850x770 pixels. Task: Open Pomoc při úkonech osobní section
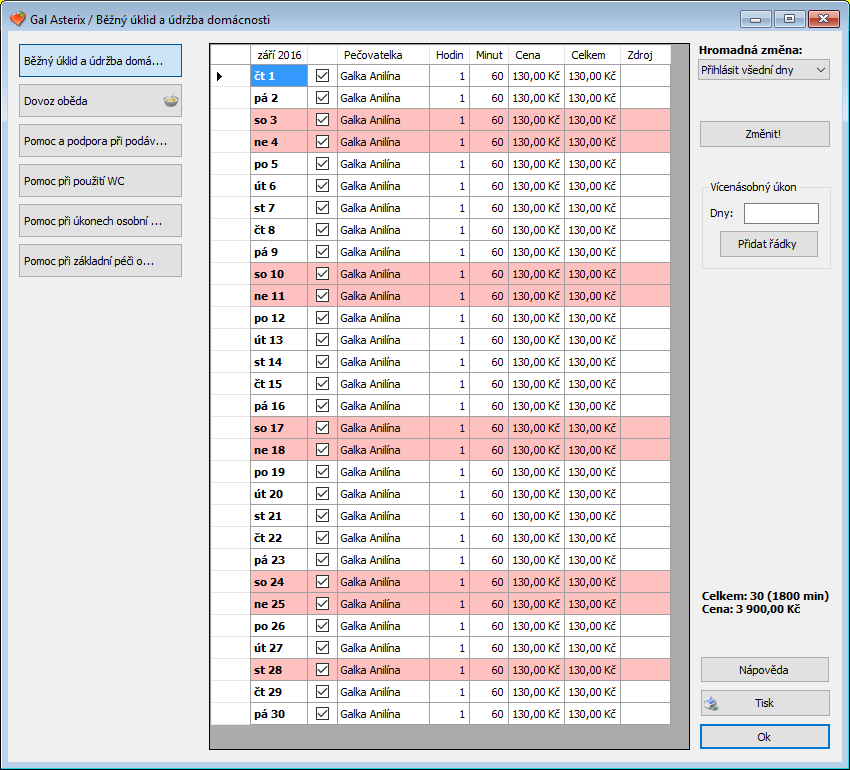[x=101, y=221]
